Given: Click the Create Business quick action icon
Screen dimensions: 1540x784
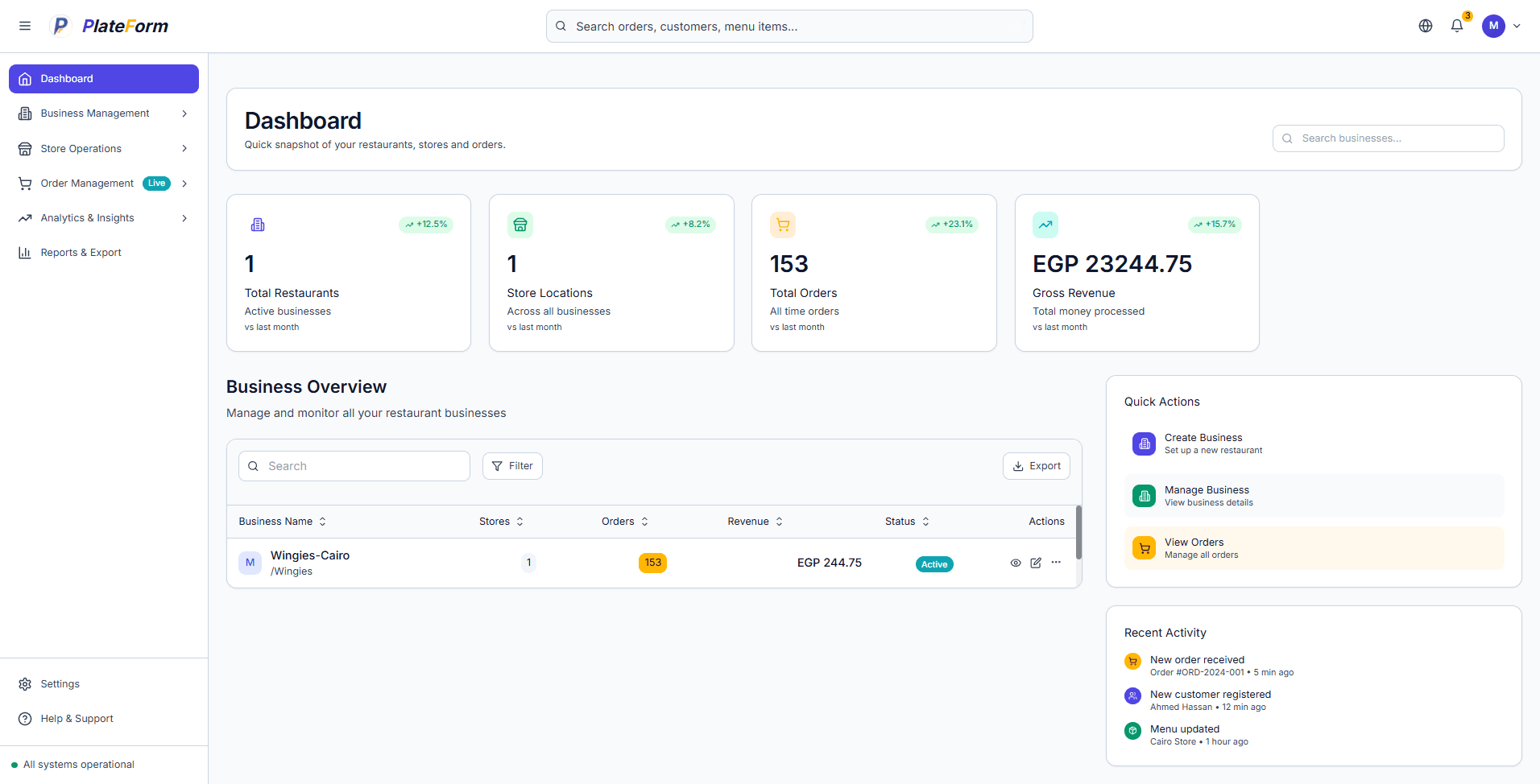Looking at the screenshot, I should [1144, 444].
